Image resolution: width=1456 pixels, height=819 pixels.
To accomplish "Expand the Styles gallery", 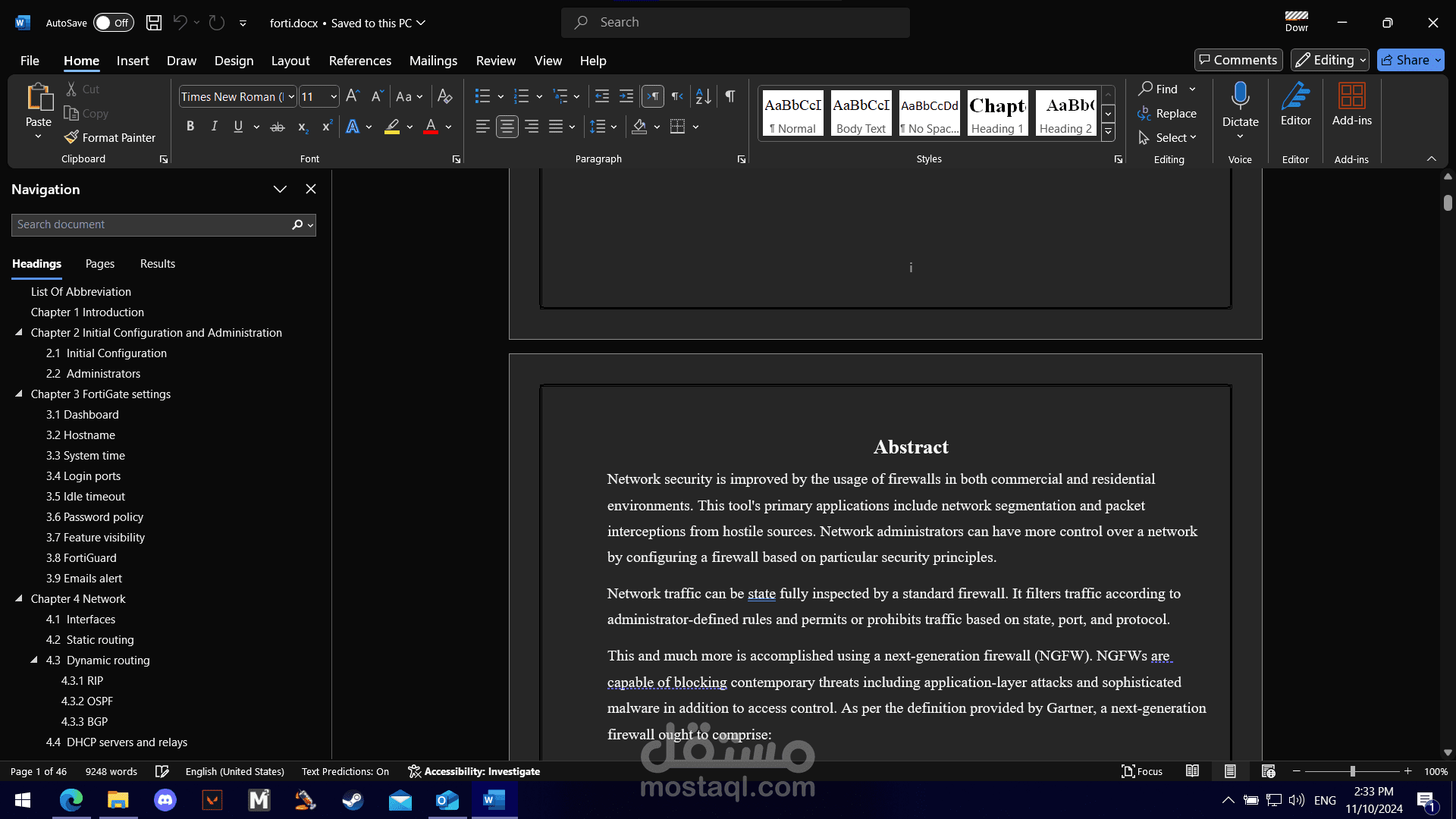I will pos(1108,131).
